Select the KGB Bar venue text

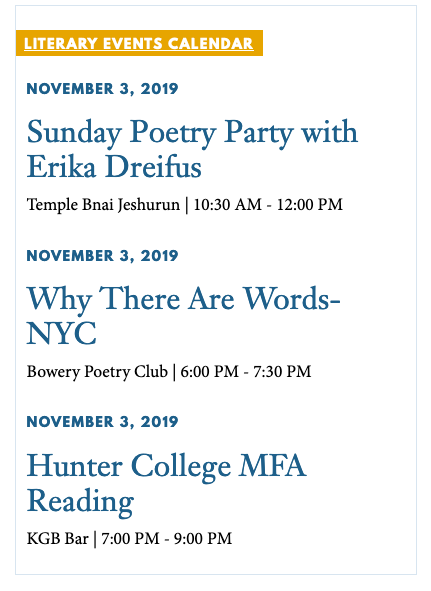(x=57, y=538)
